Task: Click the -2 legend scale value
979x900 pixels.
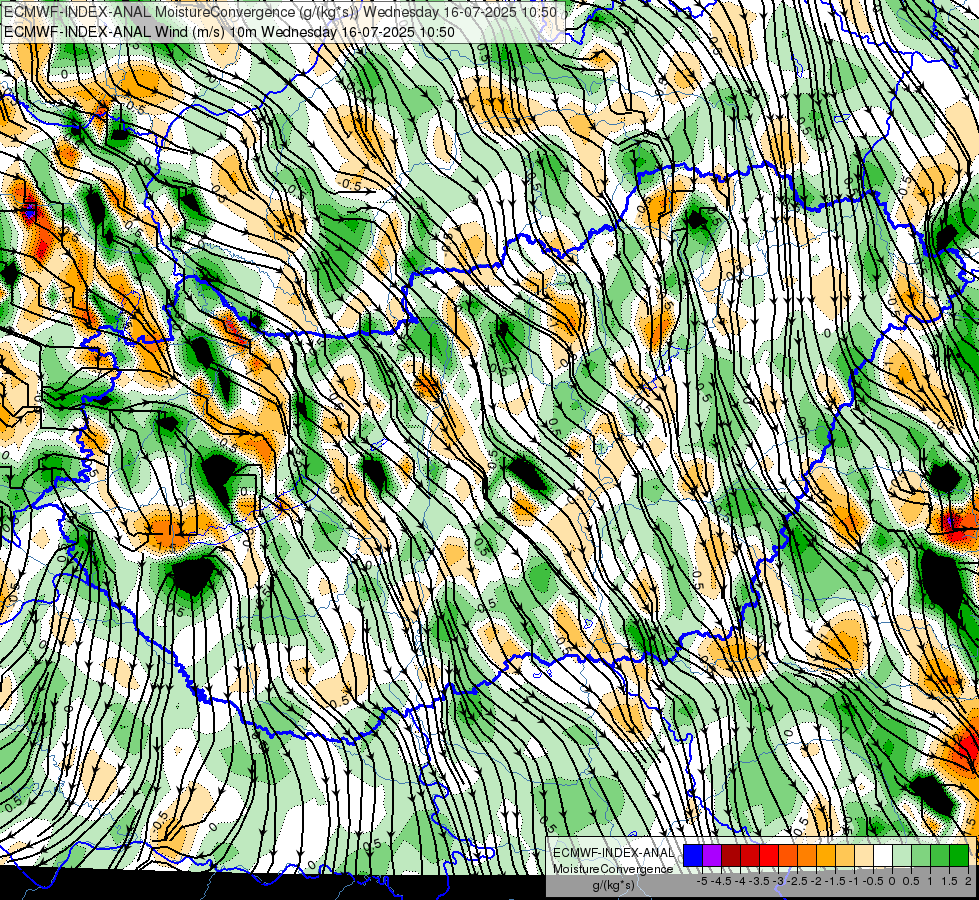Action: pos(816,881)
